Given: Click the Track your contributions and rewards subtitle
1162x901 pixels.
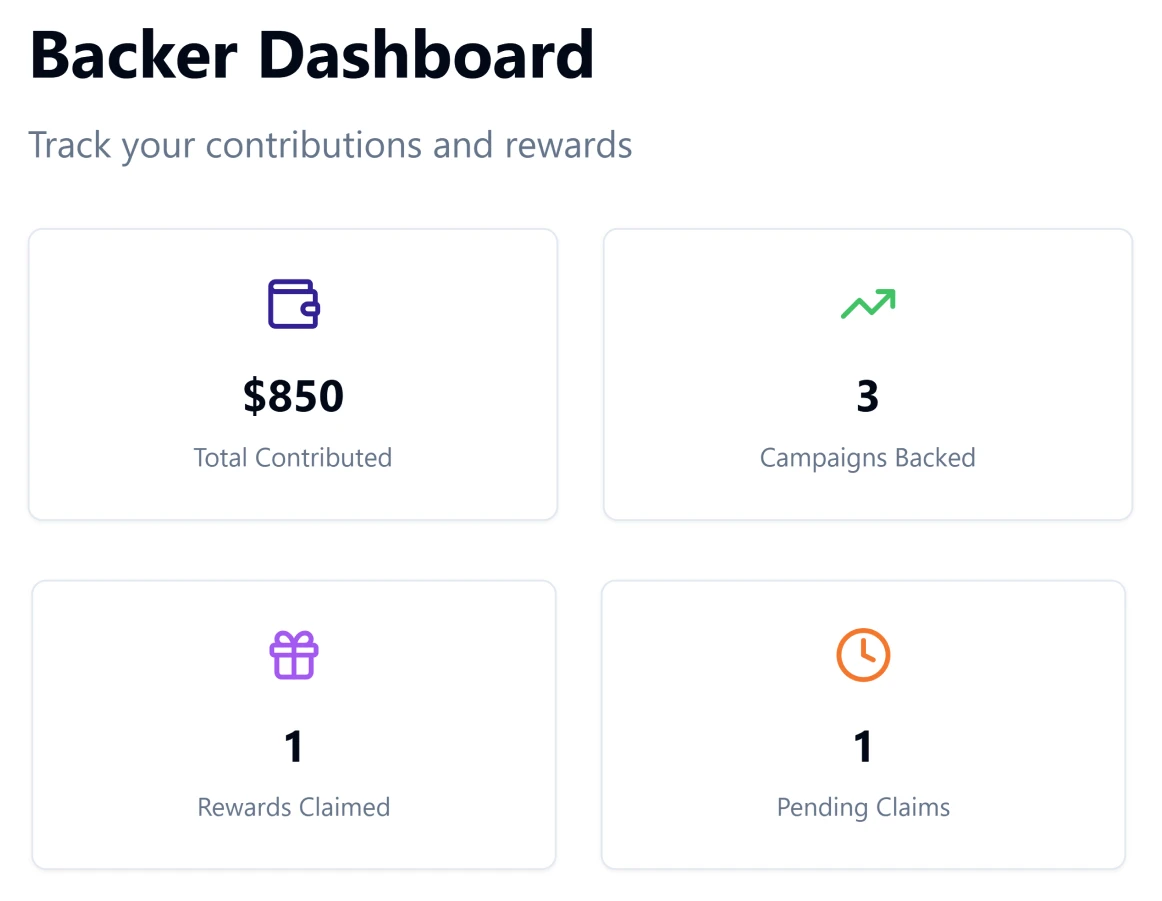Looking at the screenshot, I should pos(331,145).
